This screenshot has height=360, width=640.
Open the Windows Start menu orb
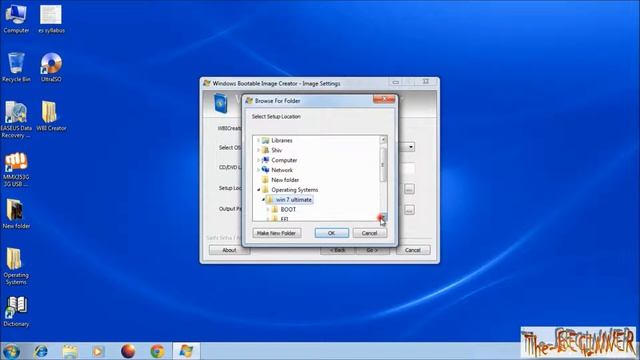pyautogui.click(x=11, y=351)
